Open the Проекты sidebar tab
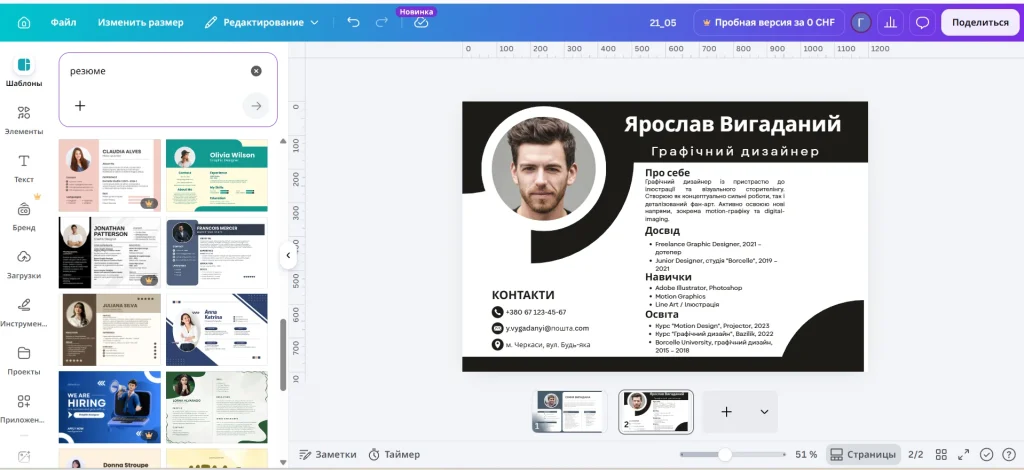Viewport: 1024px width, 470px height. (24, 360)
